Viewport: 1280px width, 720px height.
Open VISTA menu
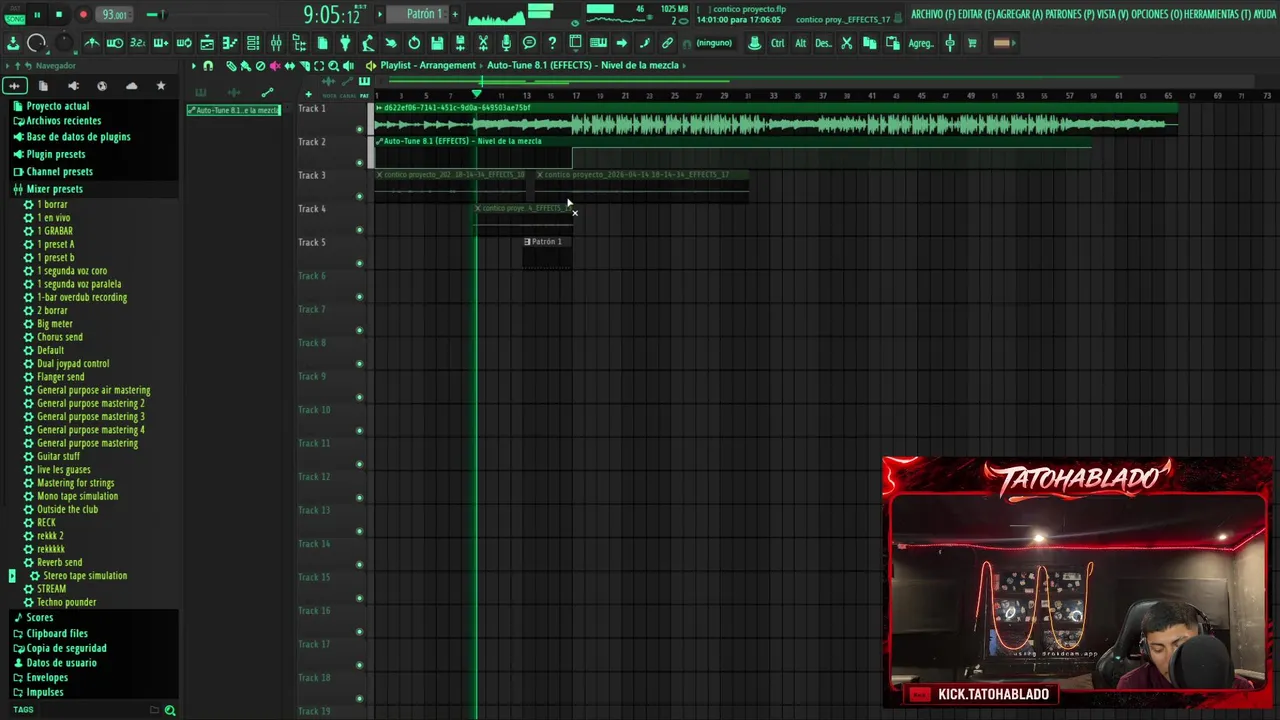click(x=1113, y=15)
